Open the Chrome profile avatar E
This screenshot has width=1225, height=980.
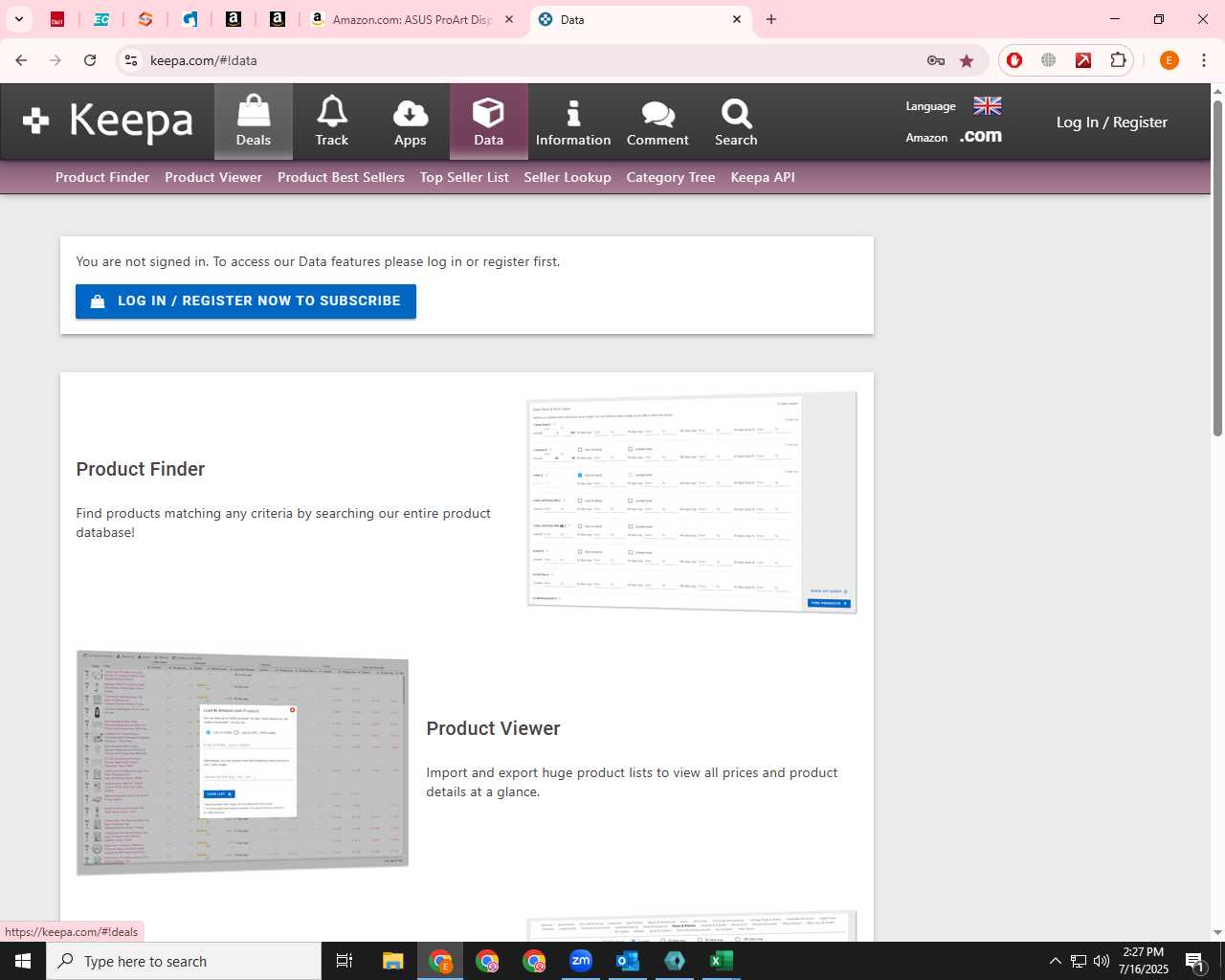click(1169, 60)
